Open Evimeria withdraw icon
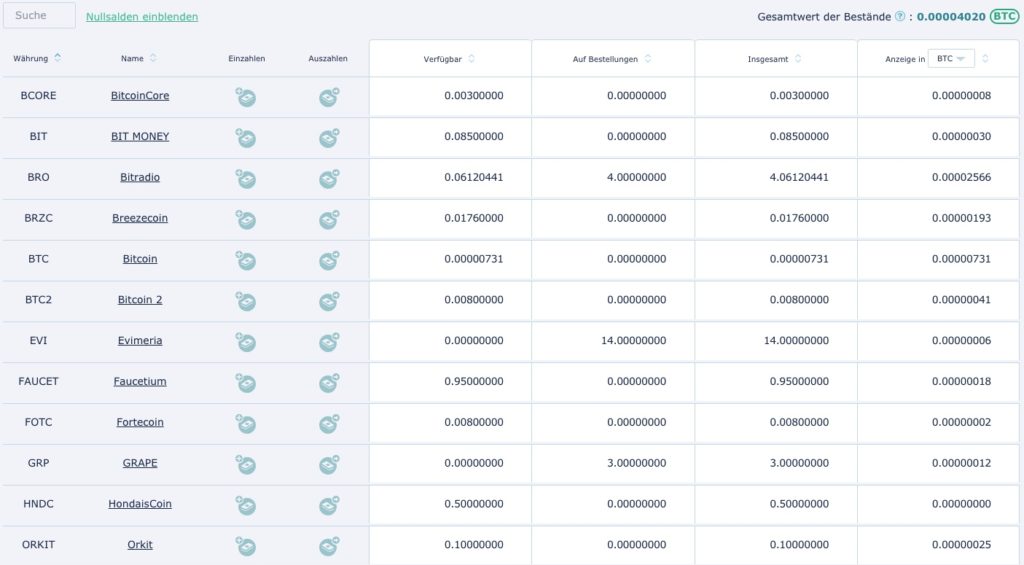The width and height of the screenshot is (1024, 565). click(329, 342)
